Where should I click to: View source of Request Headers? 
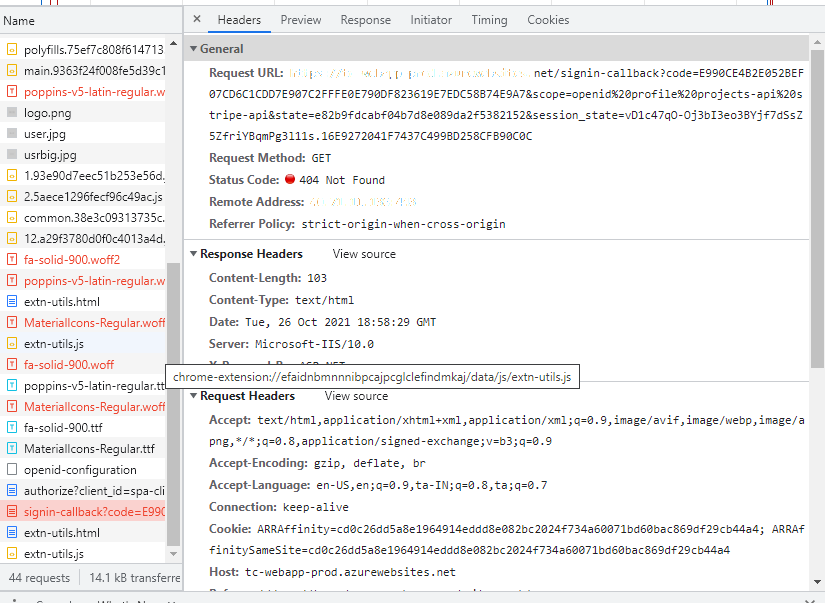click(x=356, y=396)
